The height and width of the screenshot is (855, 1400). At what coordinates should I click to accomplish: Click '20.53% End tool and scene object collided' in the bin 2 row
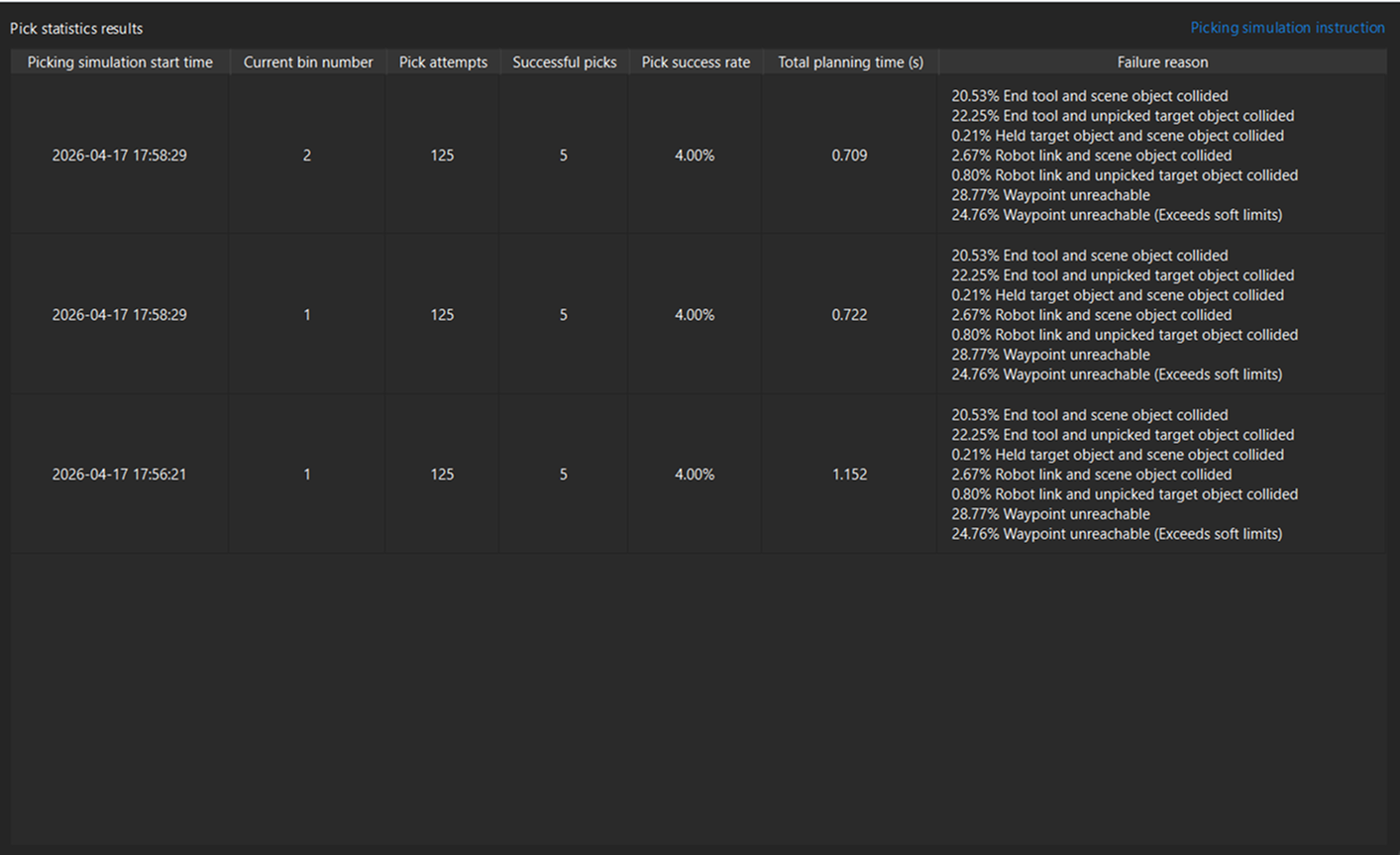(1090, 96)
